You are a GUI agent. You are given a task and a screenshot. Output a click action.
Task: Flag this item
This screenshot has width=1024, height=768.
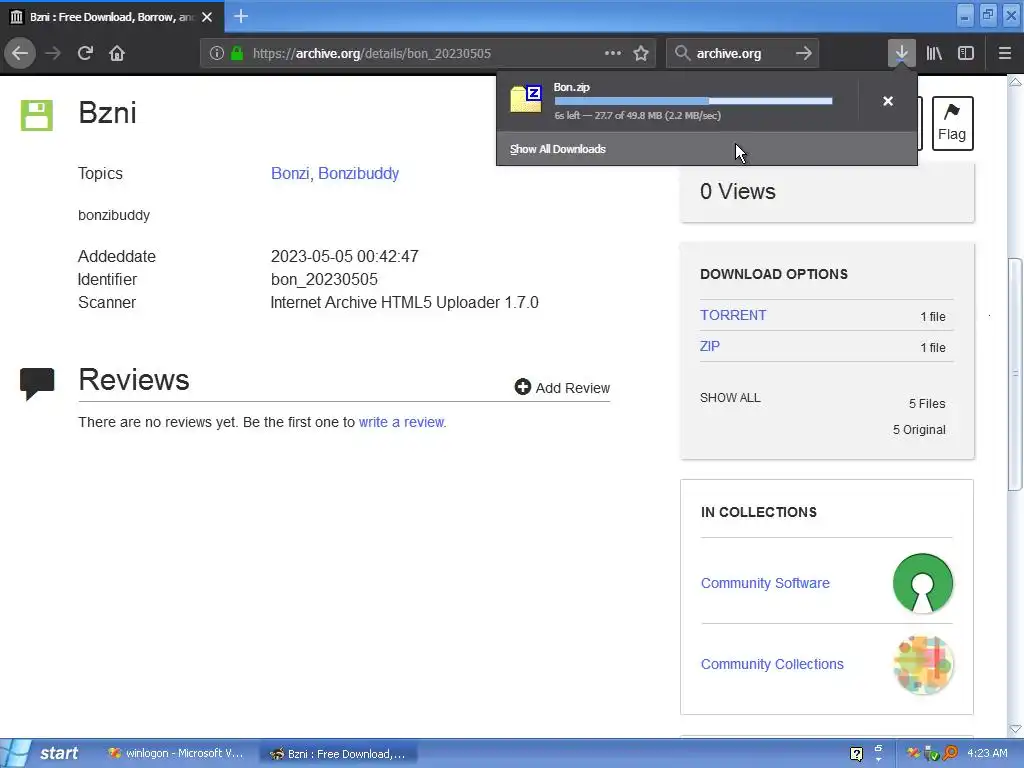click(x=952, y=123)
